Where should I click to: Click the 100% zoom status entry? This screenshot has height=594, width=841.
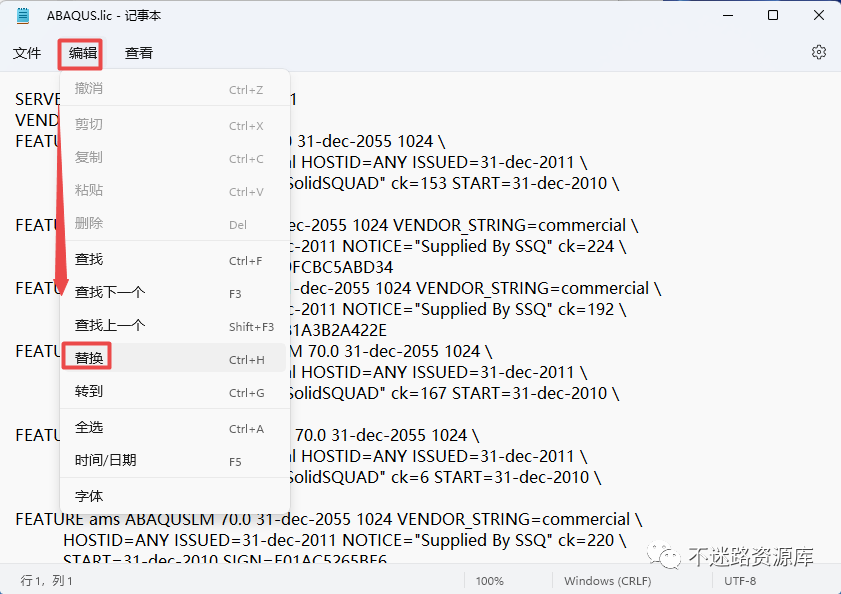click(x=489, y=581)
